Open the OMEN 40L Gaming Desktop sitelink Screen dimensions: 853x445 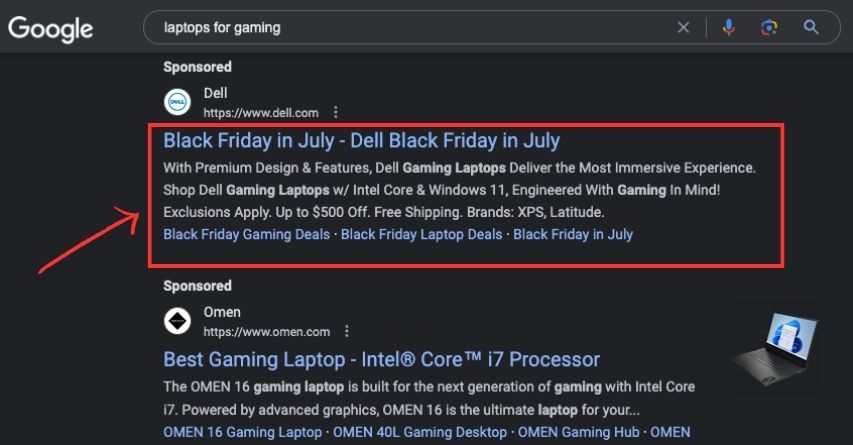click(419, 433)
